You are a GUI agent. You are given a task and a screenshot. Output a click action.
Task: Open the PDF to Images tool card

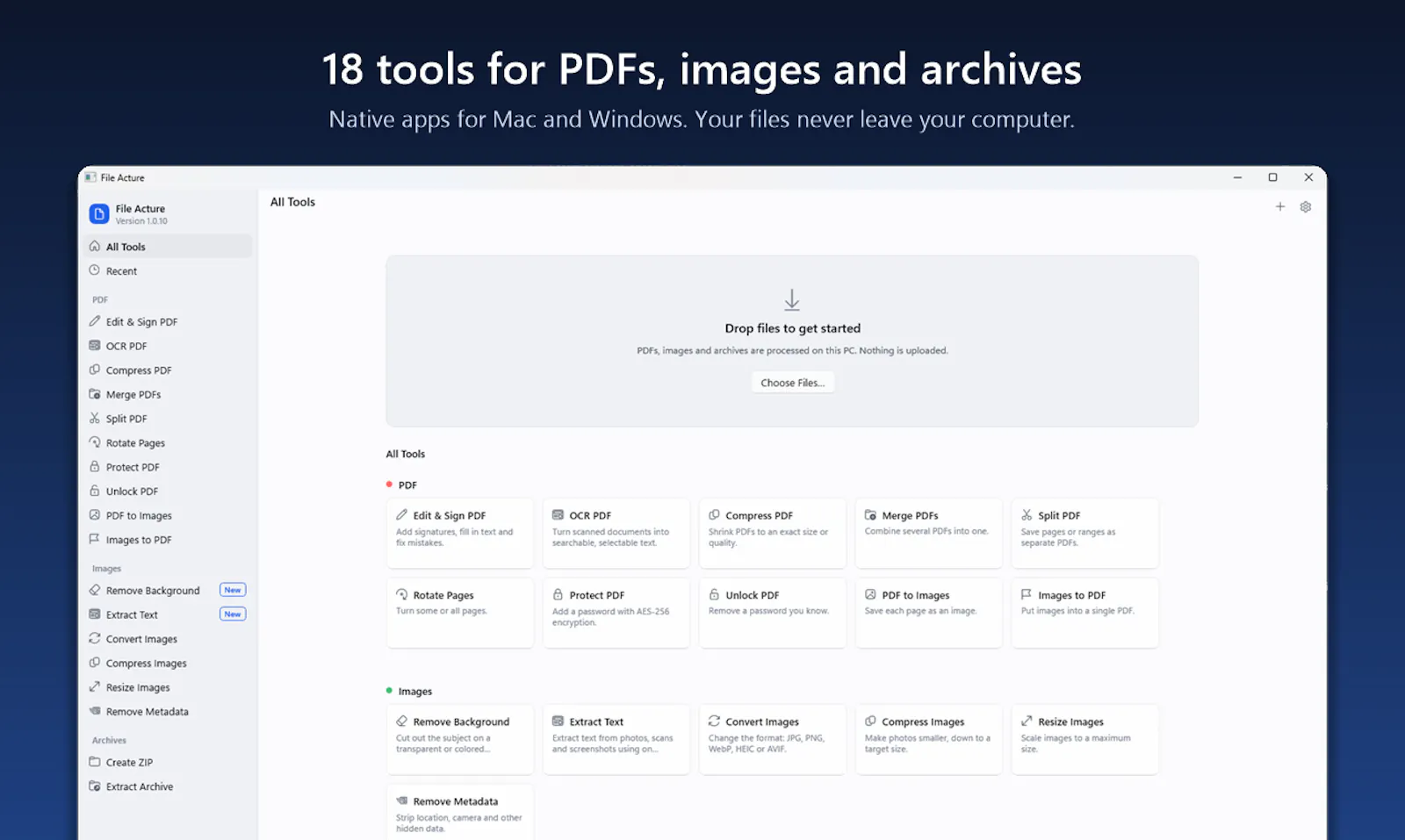pyautogui.click(x=928, y=613)
